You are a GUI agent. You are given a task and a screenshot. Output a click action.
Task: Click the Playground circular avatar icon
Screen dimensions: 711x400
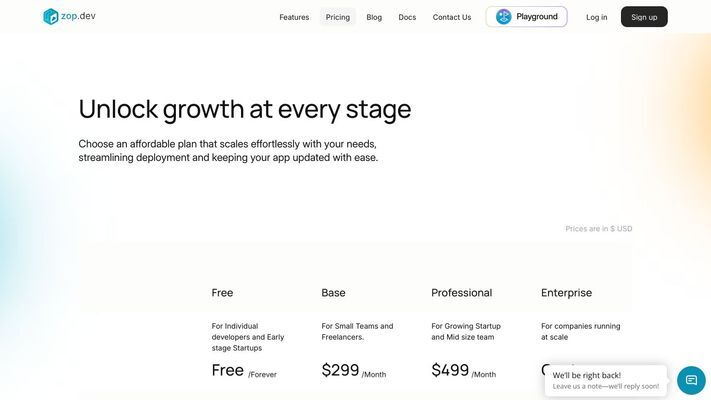[503, 17]
